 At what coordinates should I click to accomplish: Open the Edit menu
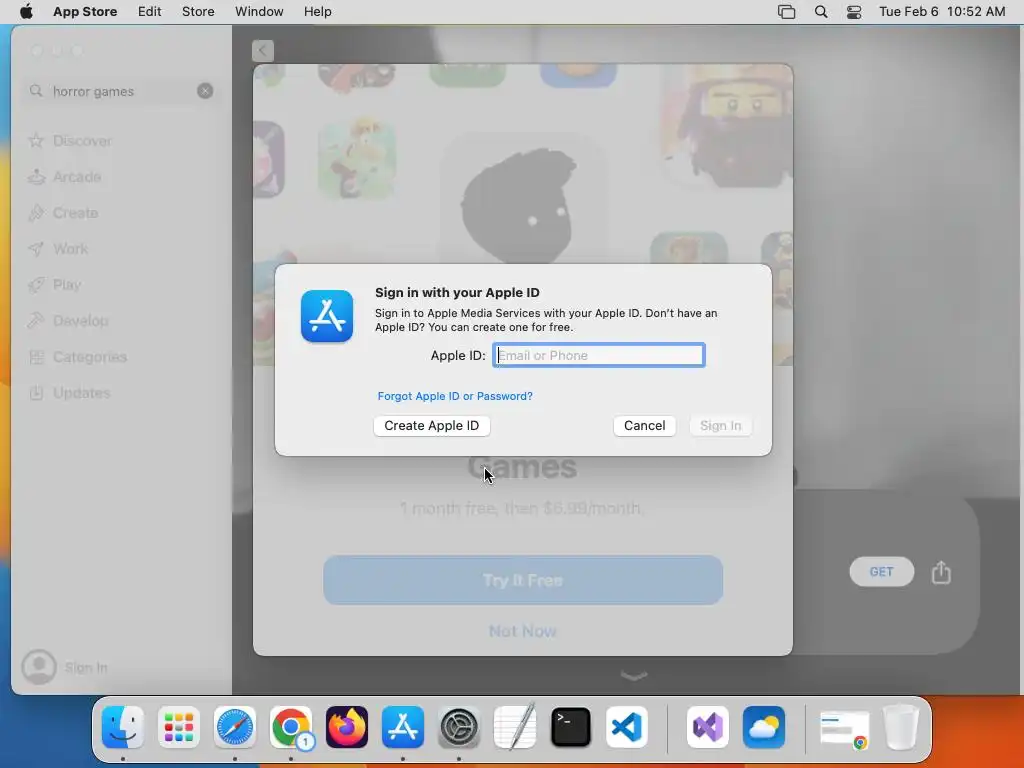coord(150,12)
